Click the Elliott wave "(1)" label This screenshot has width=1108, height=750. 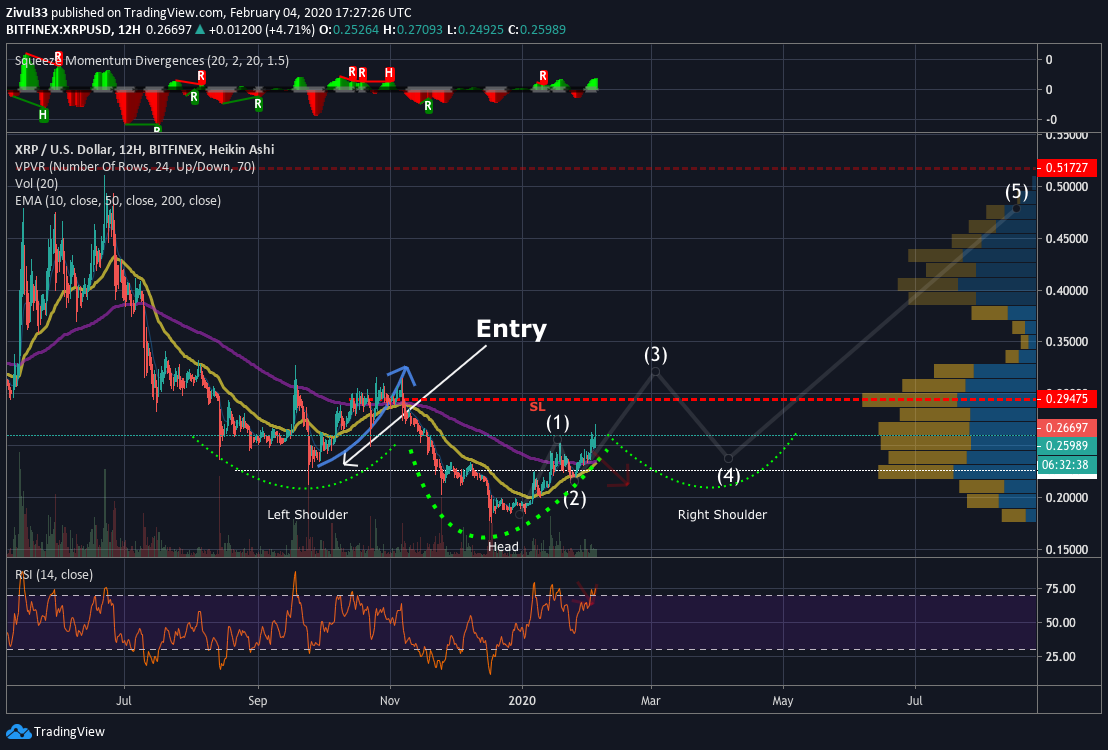pos(558,423)
